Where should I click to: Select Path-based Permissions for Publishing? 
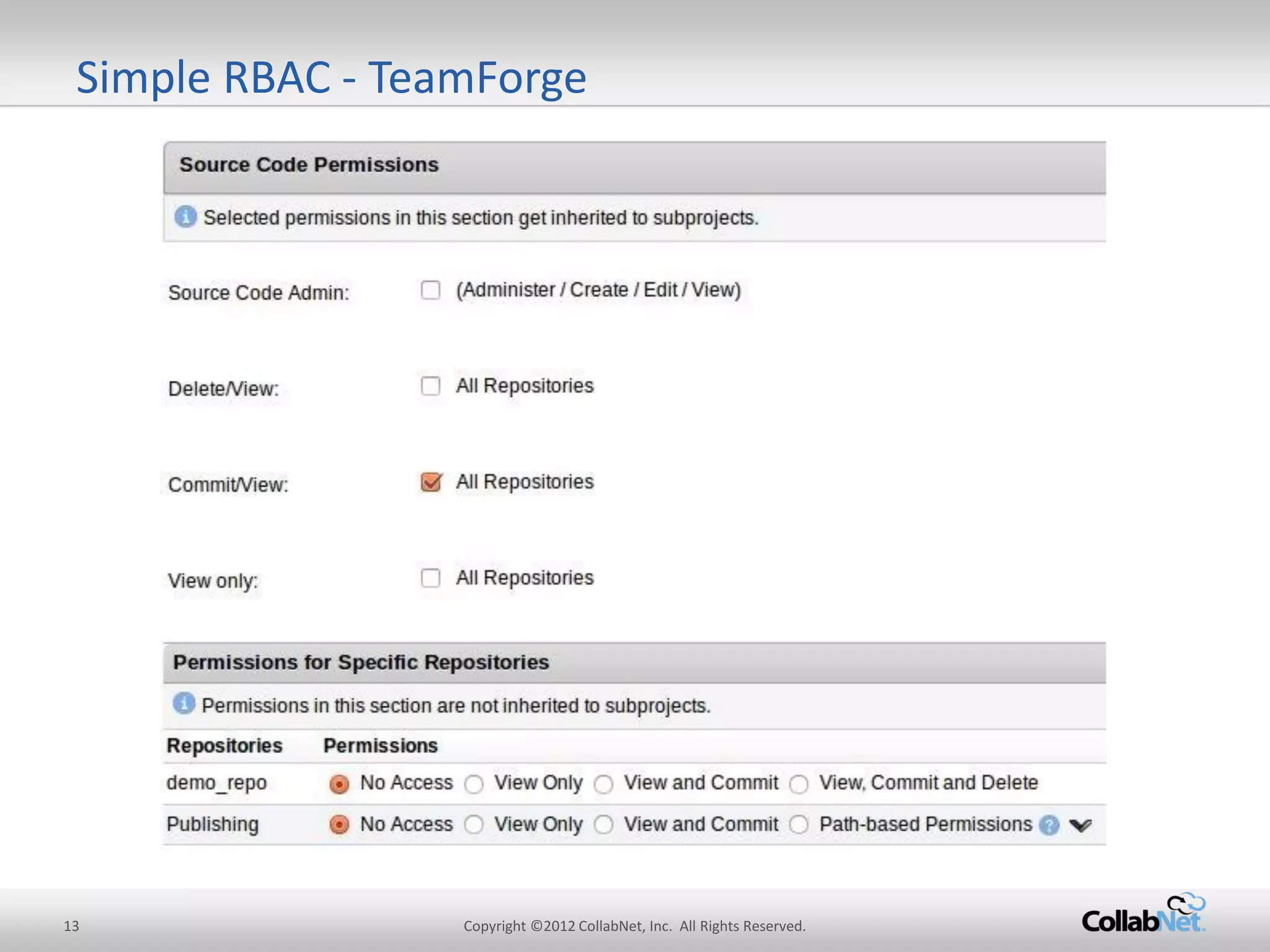pyautogui.click(x=799, y=825)
